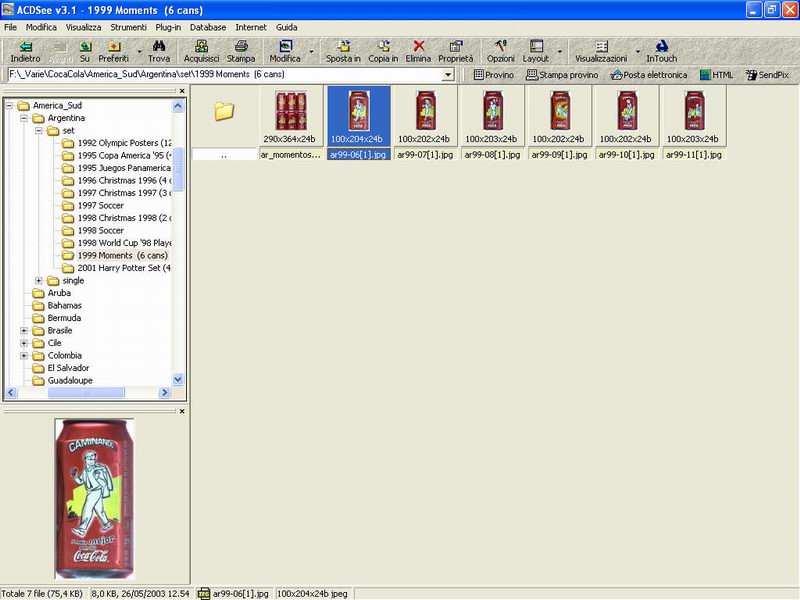The height and width of the screenshot is (600, 800).
Task: Open the Modifica edit tool icon
Action: click(x=285, y=52)
